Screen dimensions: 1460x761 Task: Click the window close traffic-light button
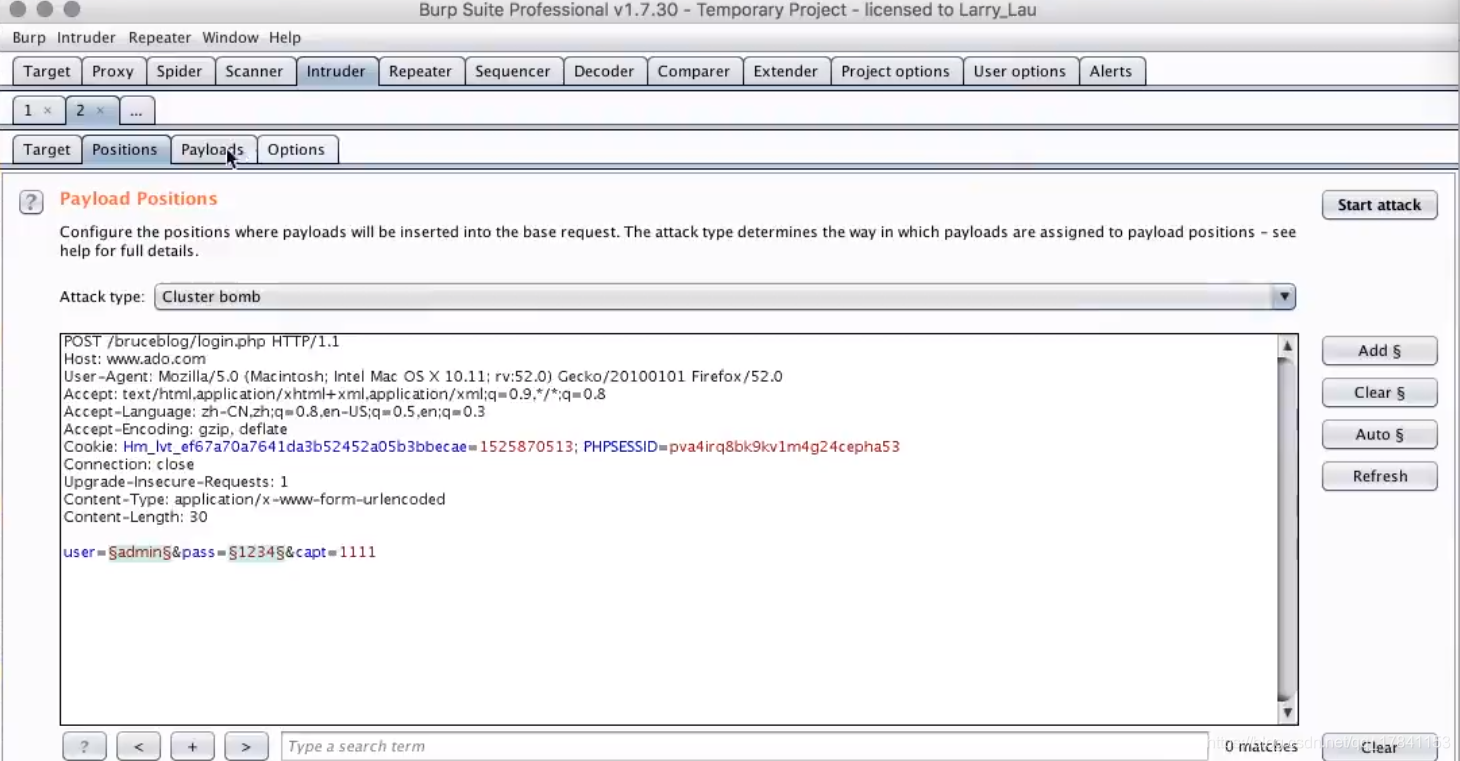pyautogui.click(x=19, y=10)
